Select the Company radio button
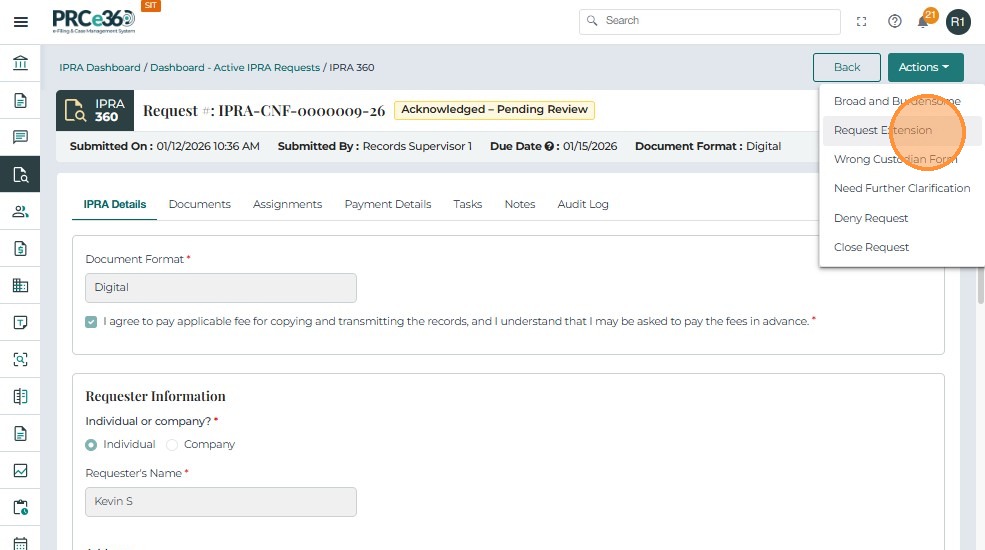The width and height of the screenshot is (985, 550). tap(171, 445)
